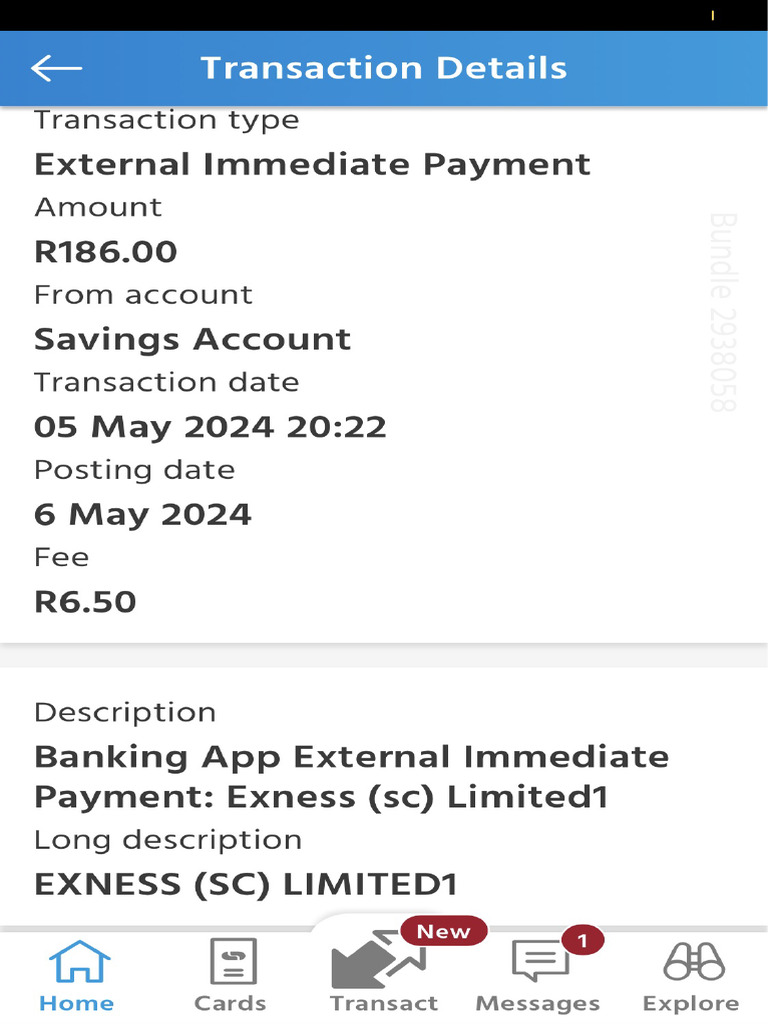This screenshot has height=1024, width=768.
Task: Tap the Explore binoculars icon
Action: (x=693, y=963)
